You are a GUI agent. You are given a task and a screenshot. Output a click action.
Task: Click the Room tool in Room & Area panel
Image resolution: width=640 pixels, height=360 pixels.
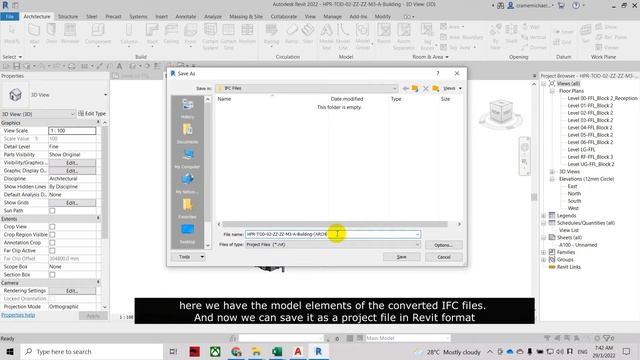coord(384,33)
